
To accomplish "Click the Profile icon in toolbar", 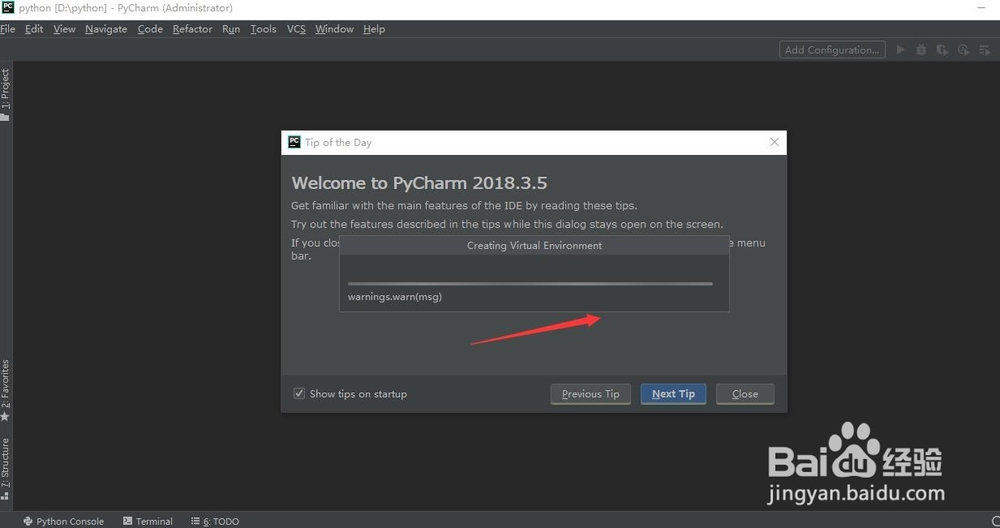I will [963, 50].
